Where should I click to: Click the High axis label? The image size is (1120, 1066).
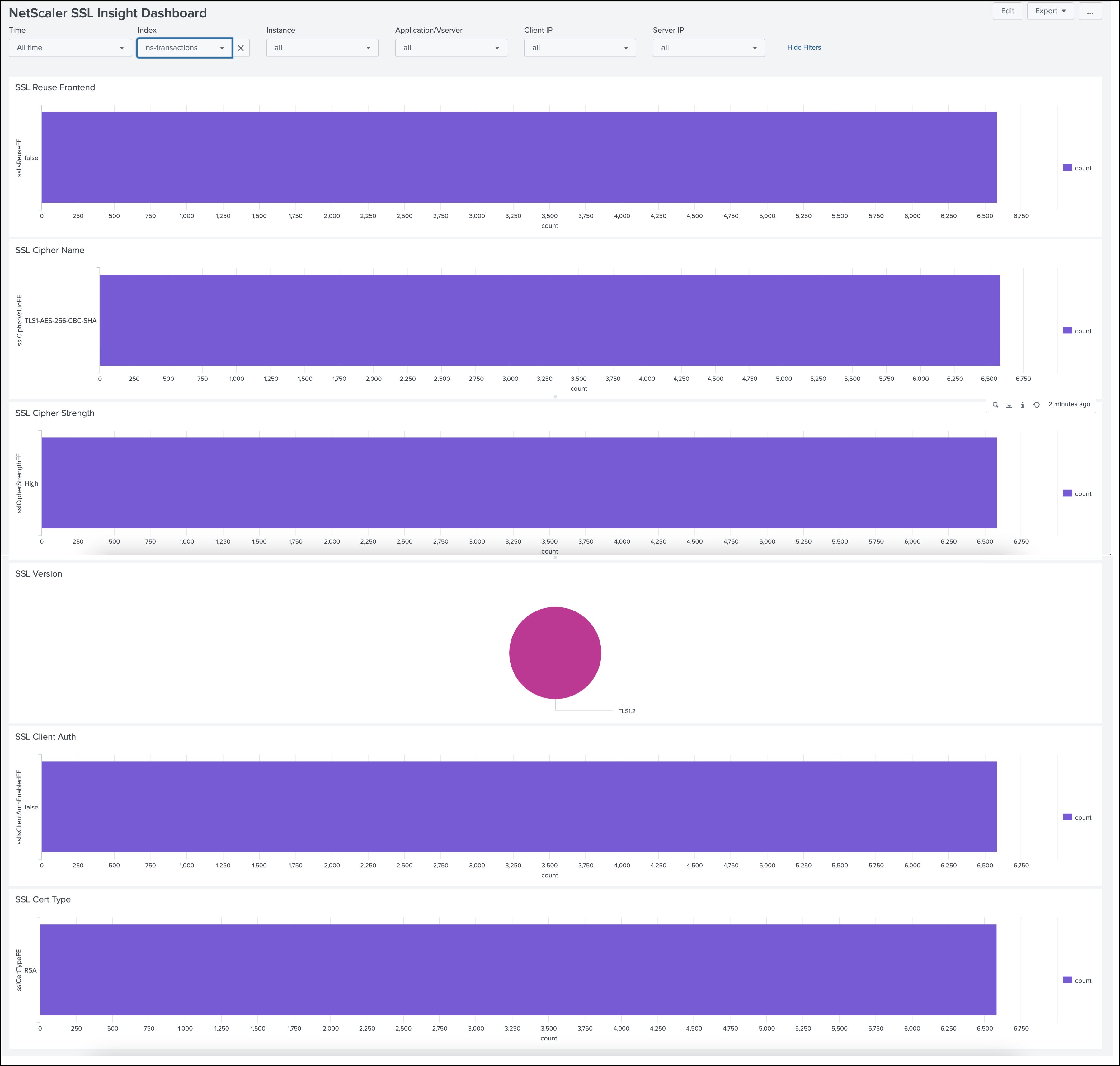coord(31,483)
